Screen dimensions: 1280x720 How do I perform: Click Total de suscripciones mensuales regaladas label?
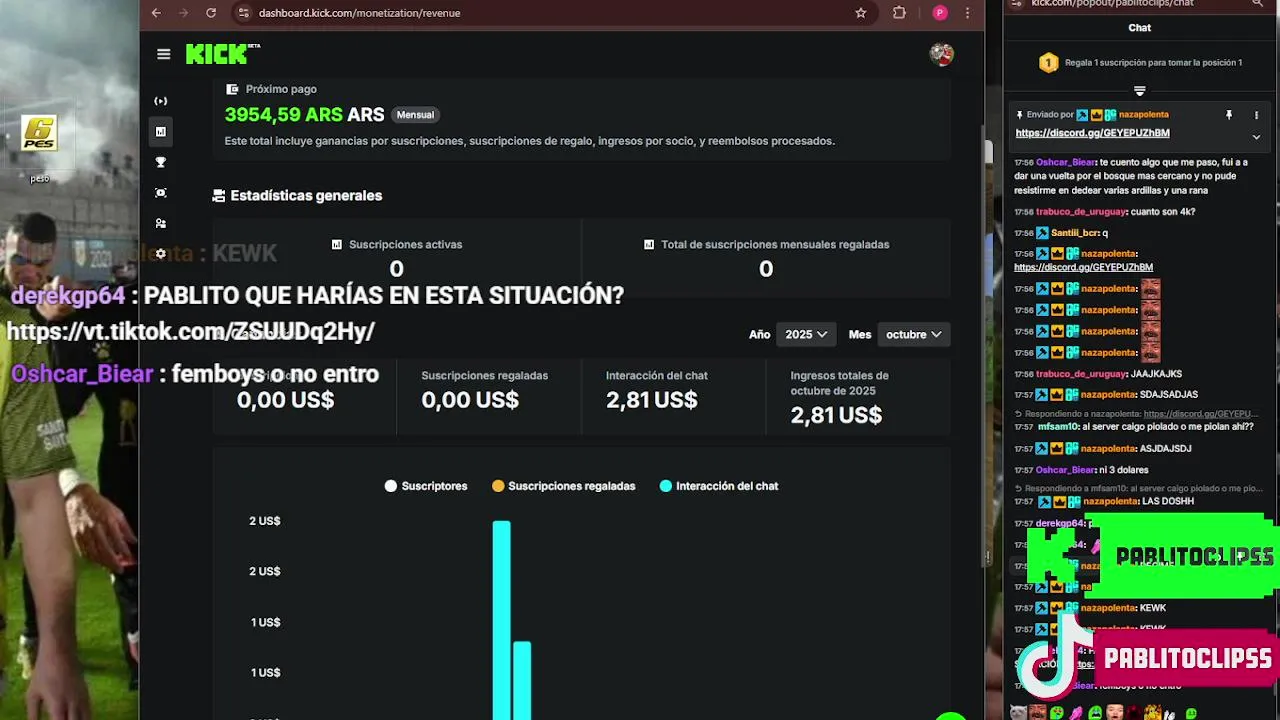[x=775, y=244]
